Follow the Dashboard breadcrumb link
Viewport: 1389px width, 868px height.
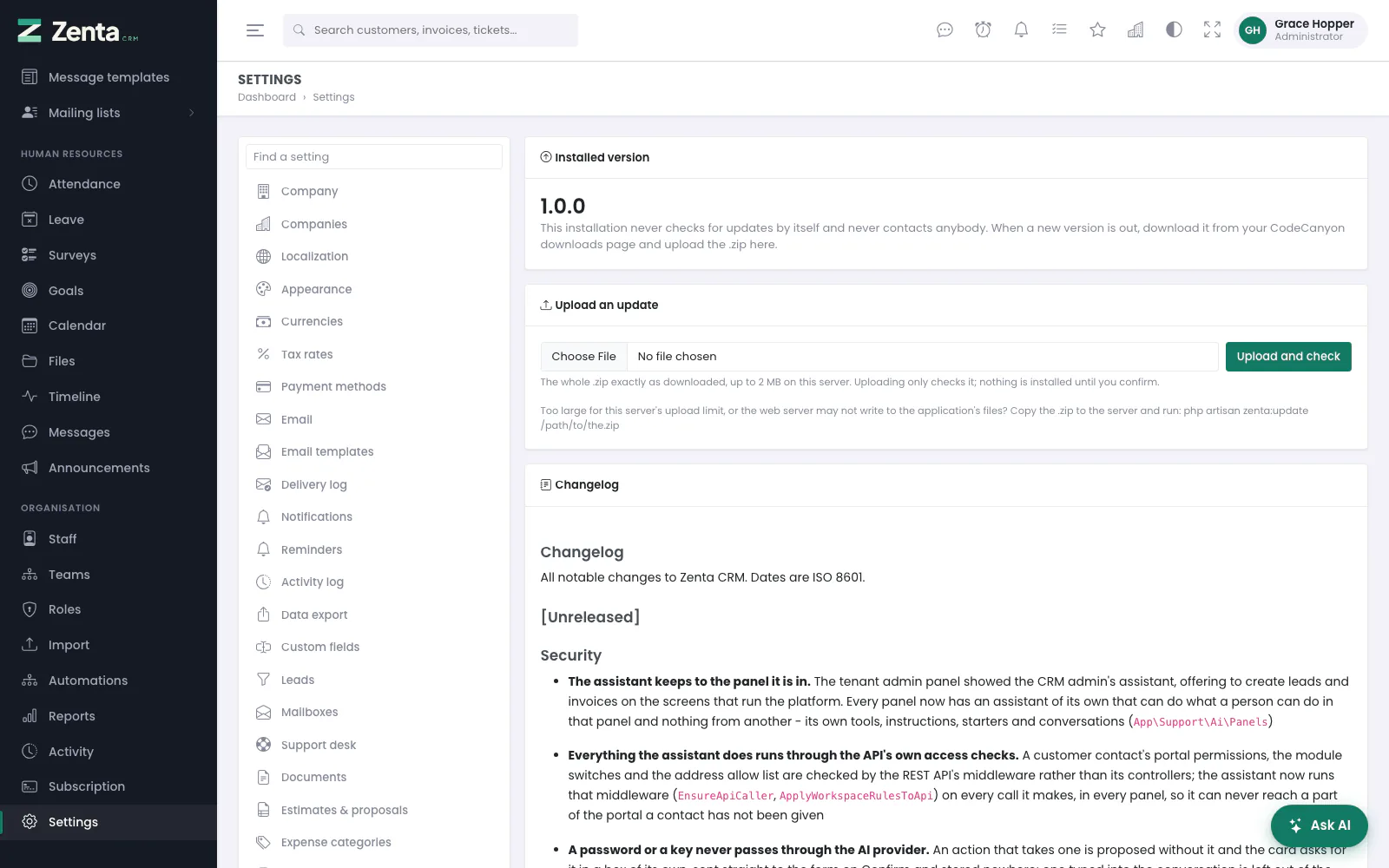click(267, 97)
